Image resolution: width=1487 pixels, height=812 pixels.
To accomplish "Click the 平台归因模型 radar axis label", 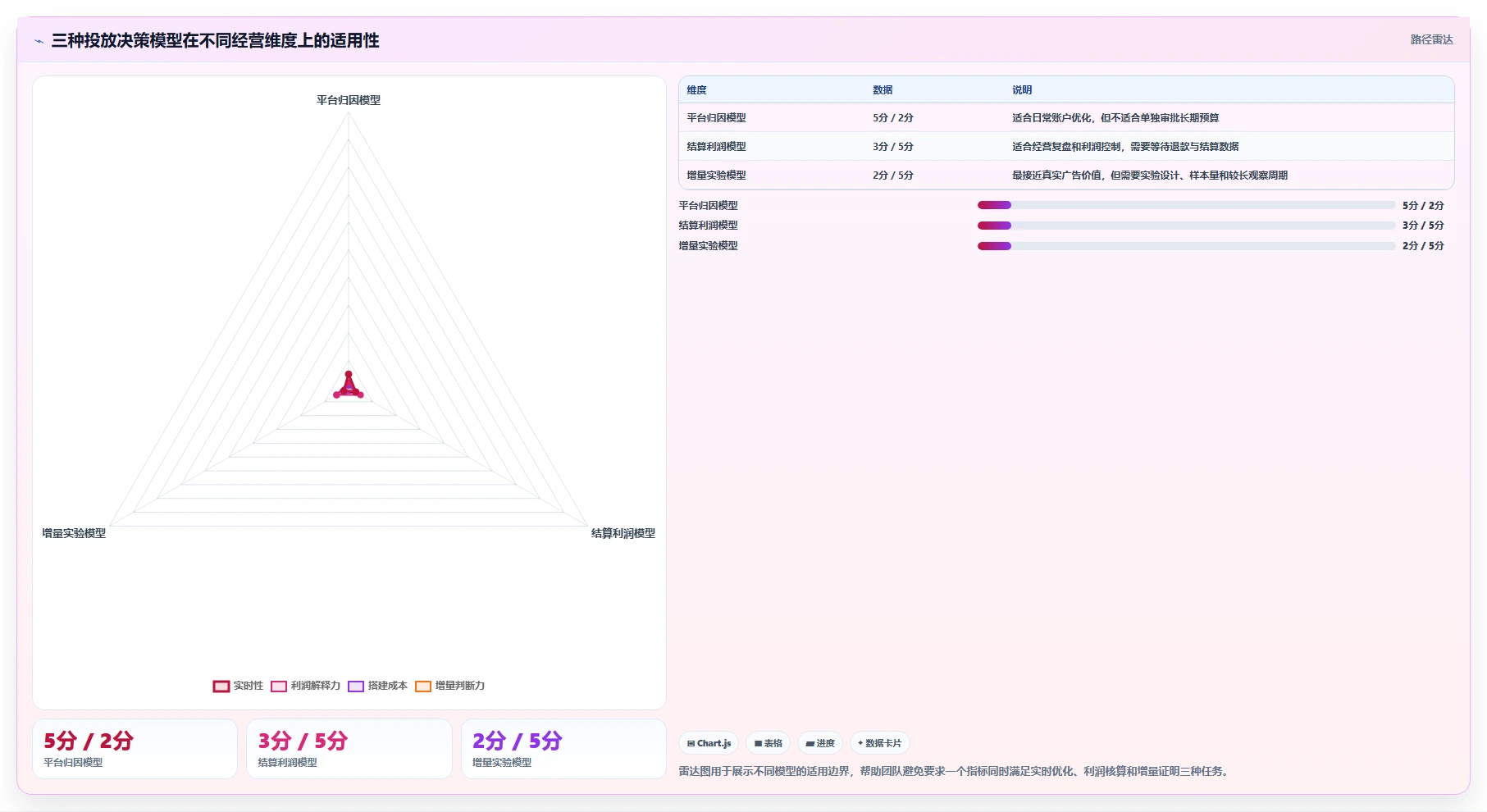I will point(349,100).
